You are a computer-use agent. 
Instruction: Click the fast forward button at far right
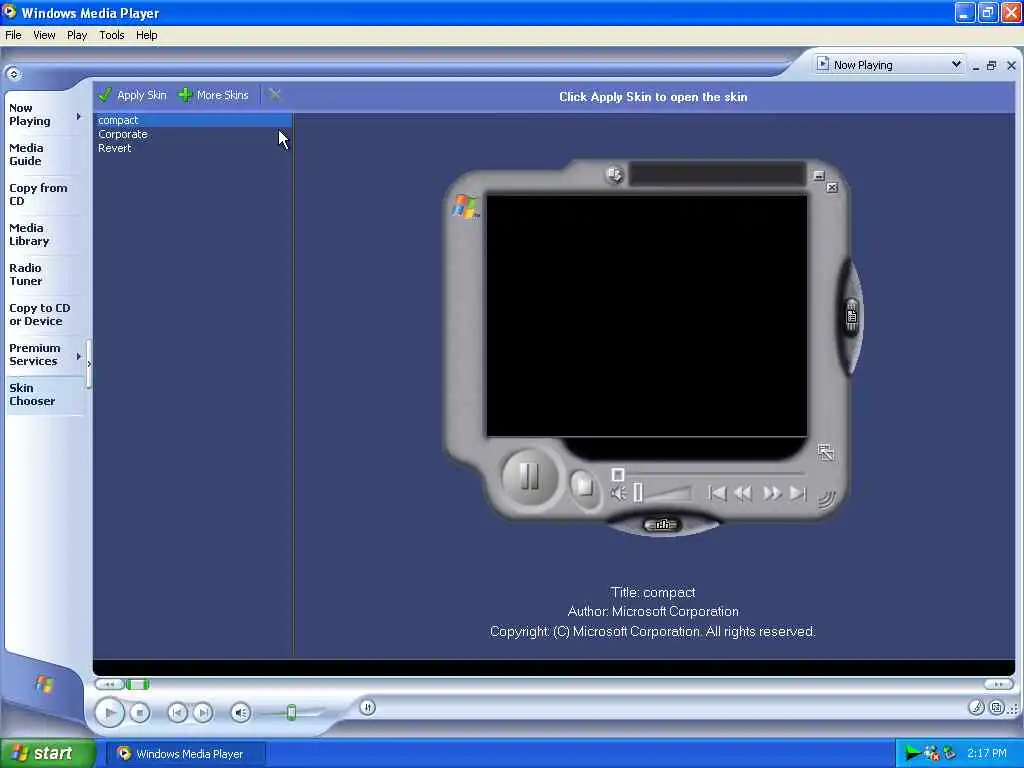(x=999, y=684)
